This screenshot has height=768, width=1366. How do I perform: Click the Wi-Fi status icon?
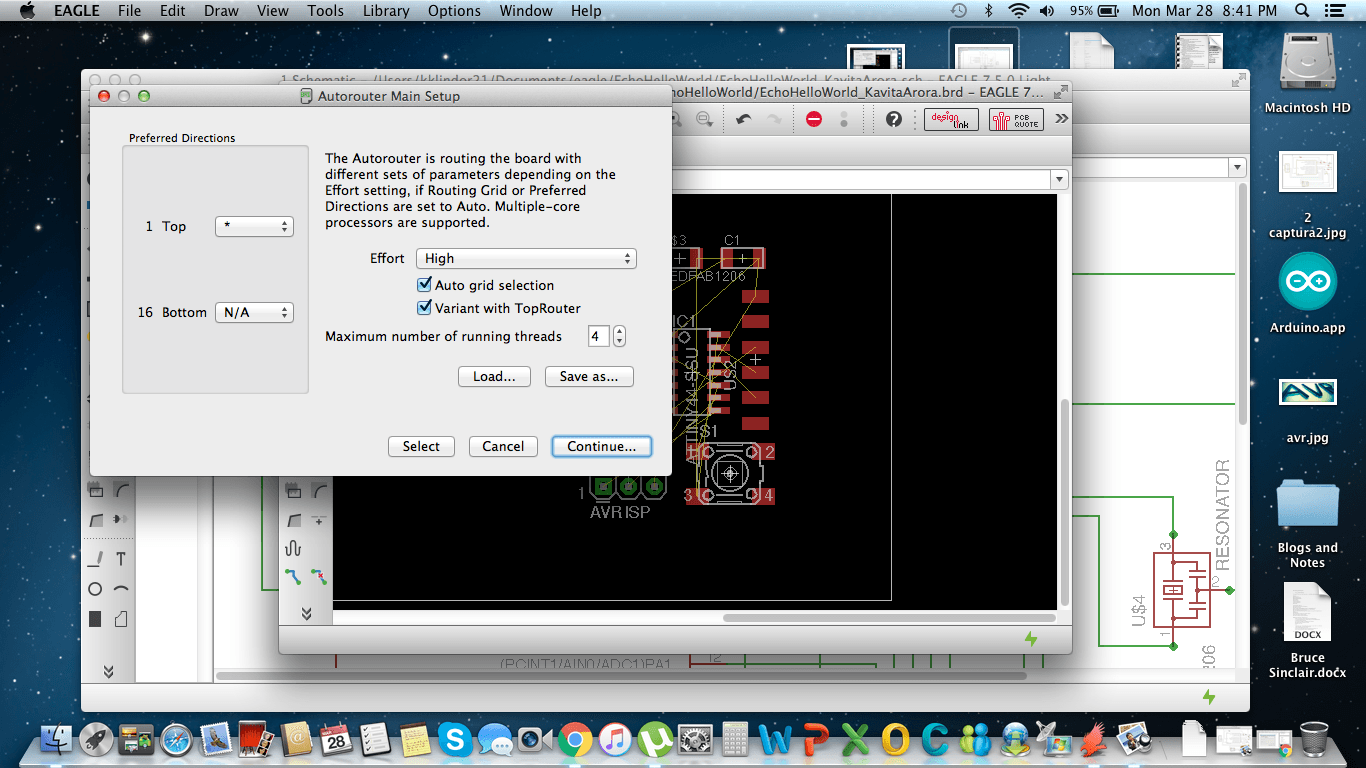click(1019, 11)
